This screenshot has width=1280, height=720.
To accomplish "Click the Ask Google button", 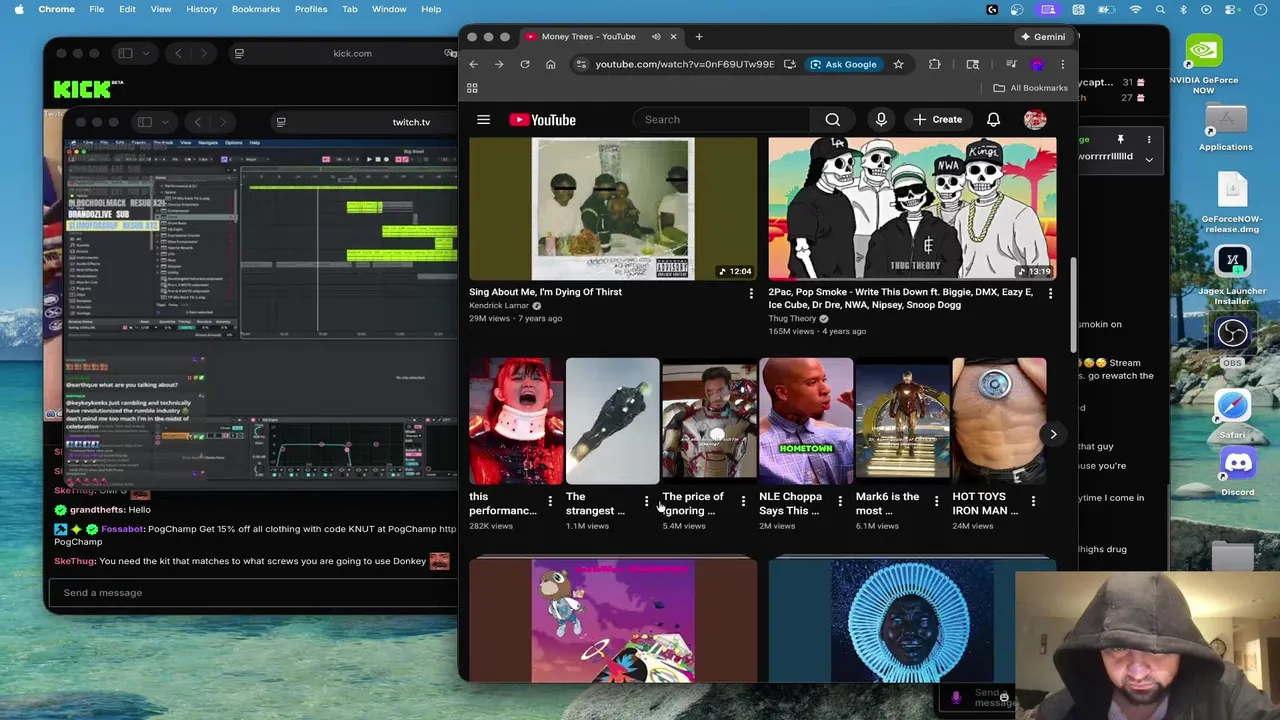I will [843, 64].
